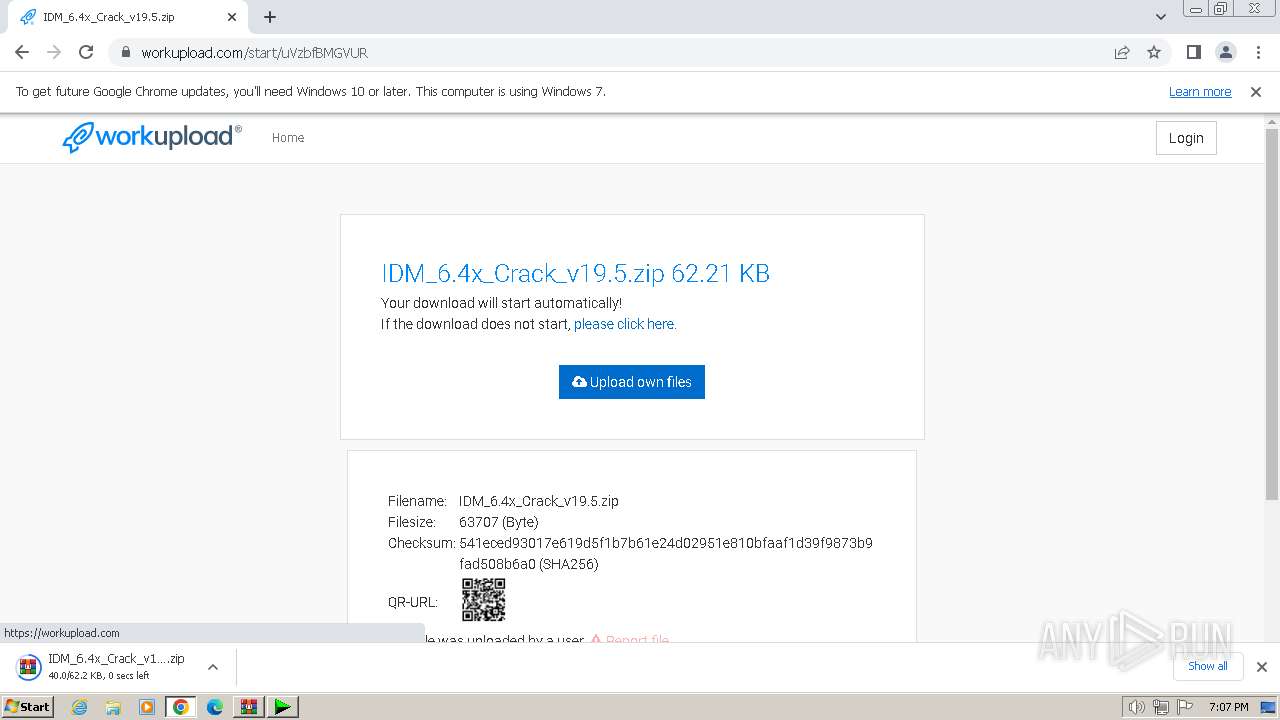Open media player taskbar icon
The width and height of the screenshot is (1280, 720).
point(147,707)
